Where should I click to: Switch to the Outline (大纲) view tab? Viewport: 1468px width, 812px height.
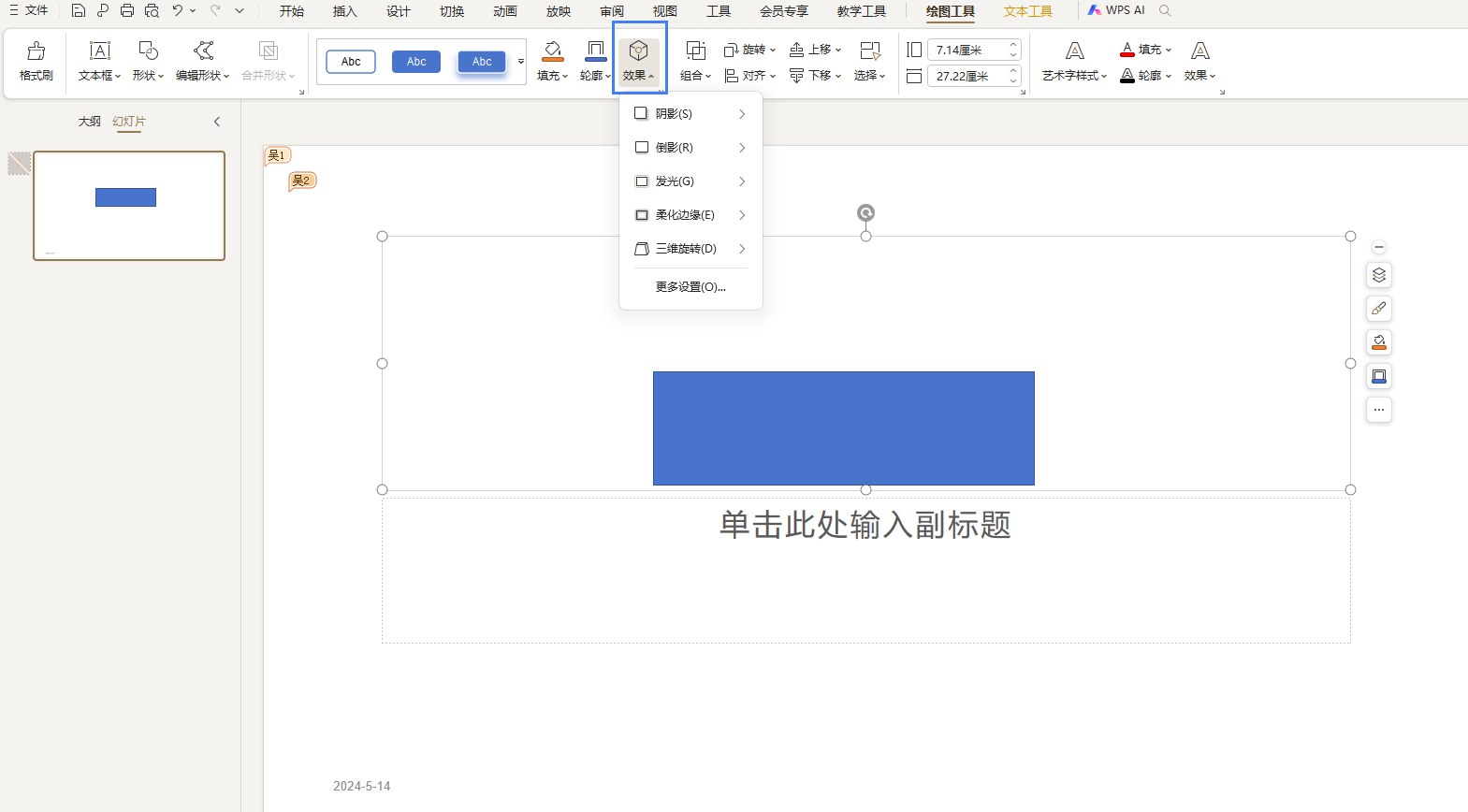point(89,122)
